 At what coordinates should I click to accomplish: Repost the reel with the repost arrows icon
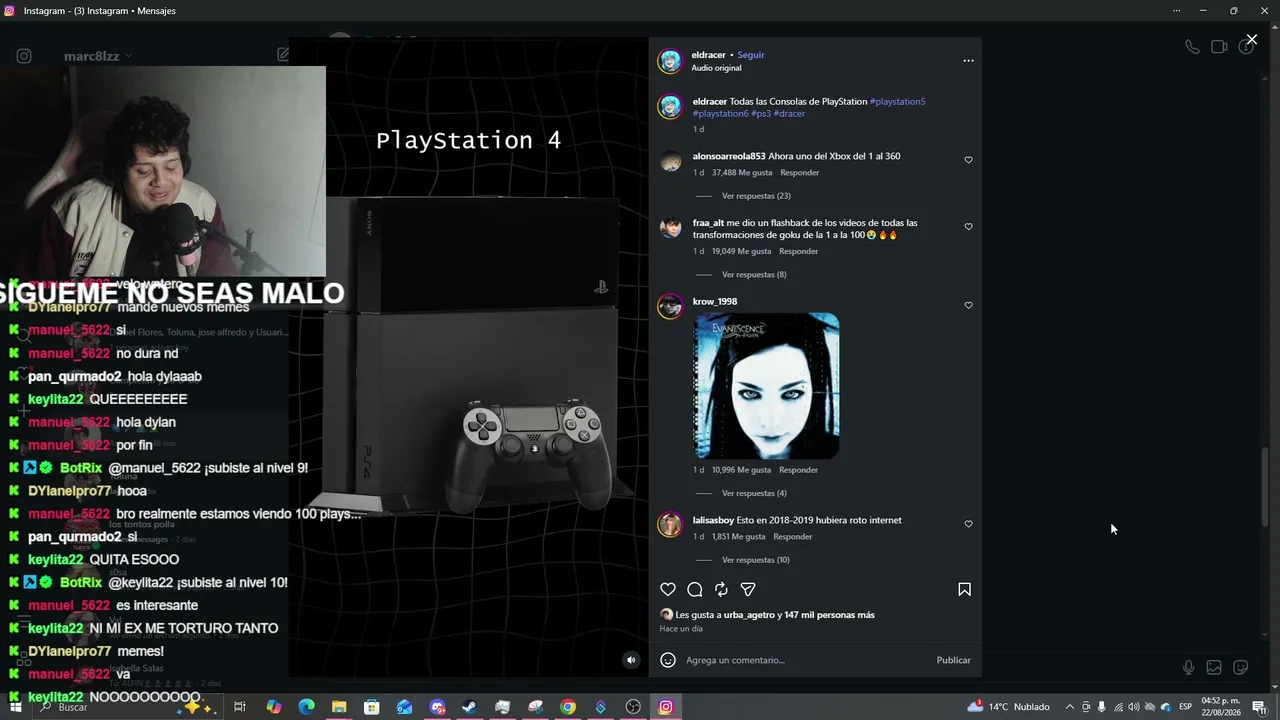(x=721, y=590)
